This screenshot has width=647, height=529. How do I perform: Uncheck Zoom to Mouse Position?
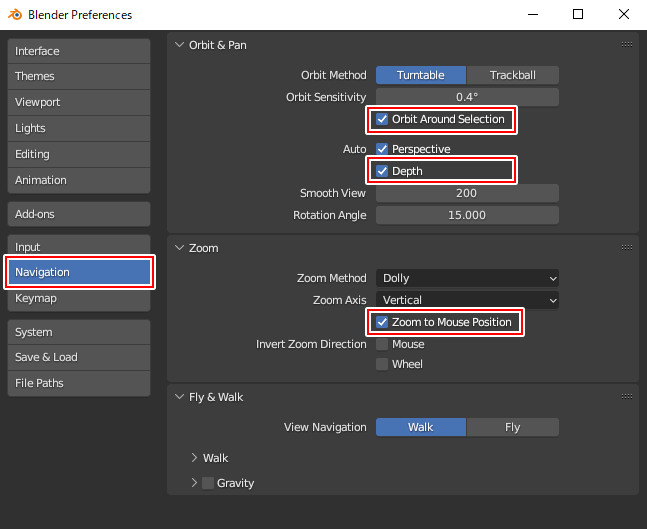[382, 322]
